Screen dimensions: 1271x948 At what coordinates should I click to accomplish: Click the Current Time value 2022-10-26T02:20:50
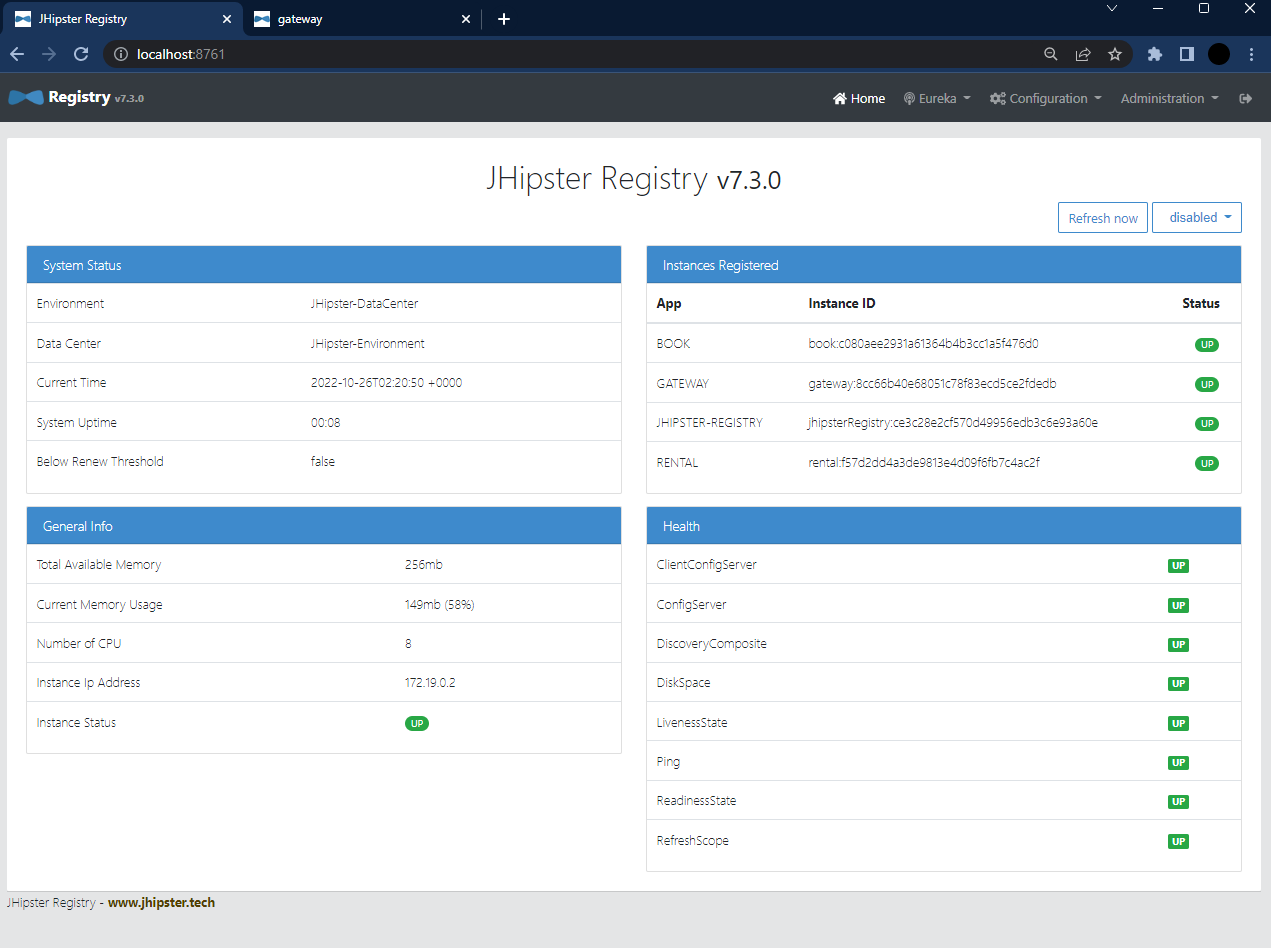(386, 383)
